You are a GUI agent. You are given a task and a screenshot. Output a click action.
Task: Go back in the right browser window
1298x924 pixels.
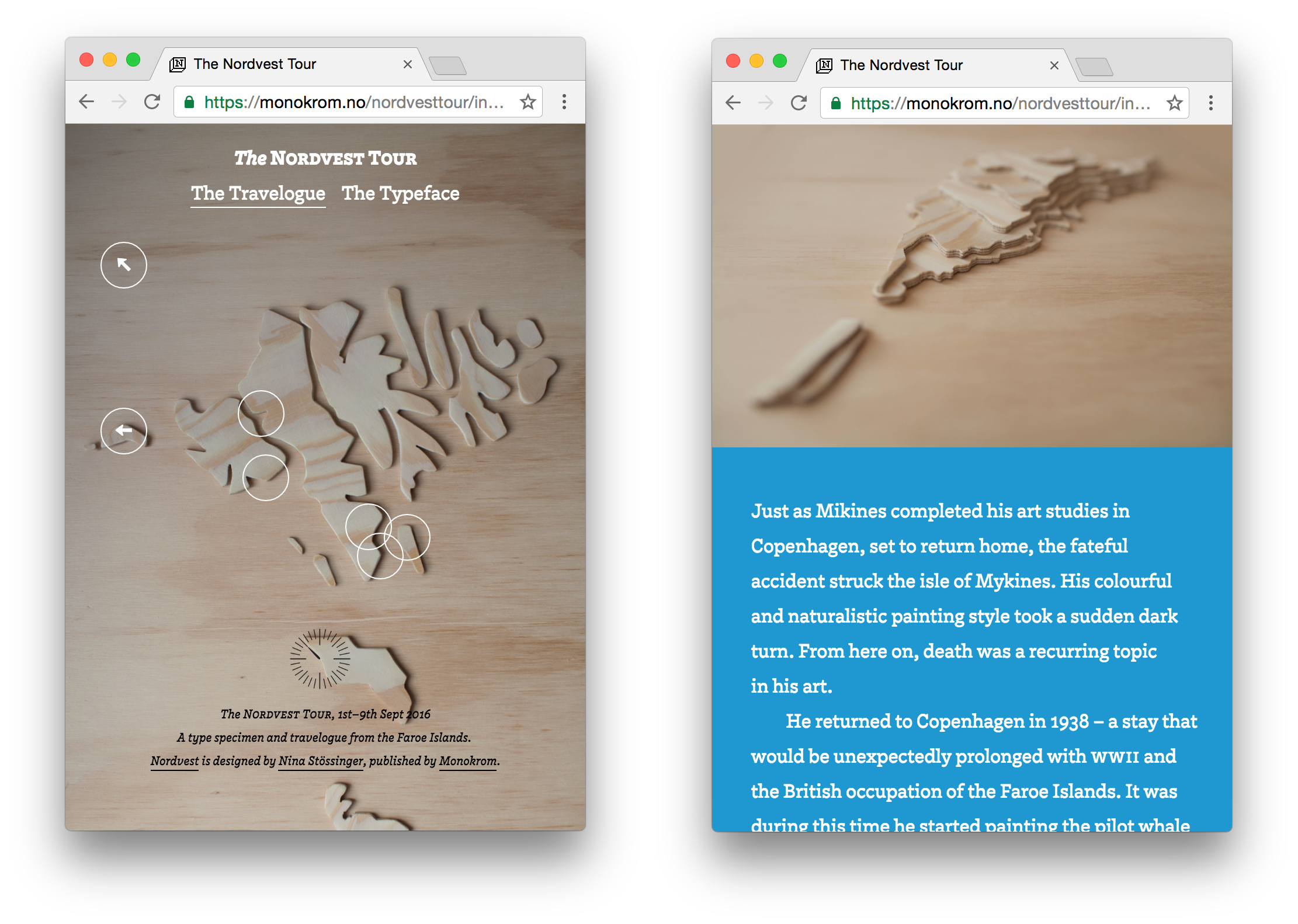point(733,103)
